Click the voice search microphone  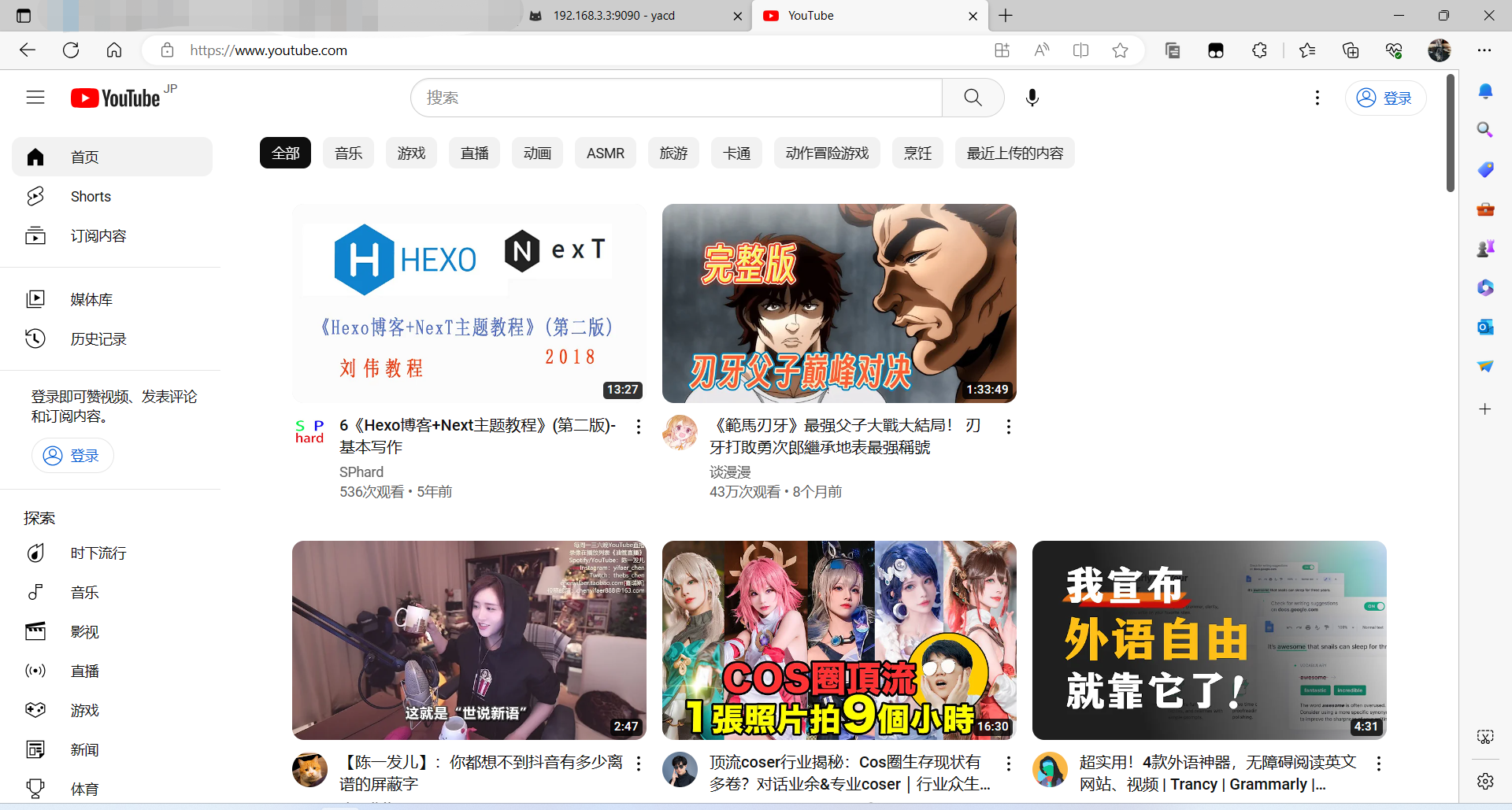[x=1032, y=97]
